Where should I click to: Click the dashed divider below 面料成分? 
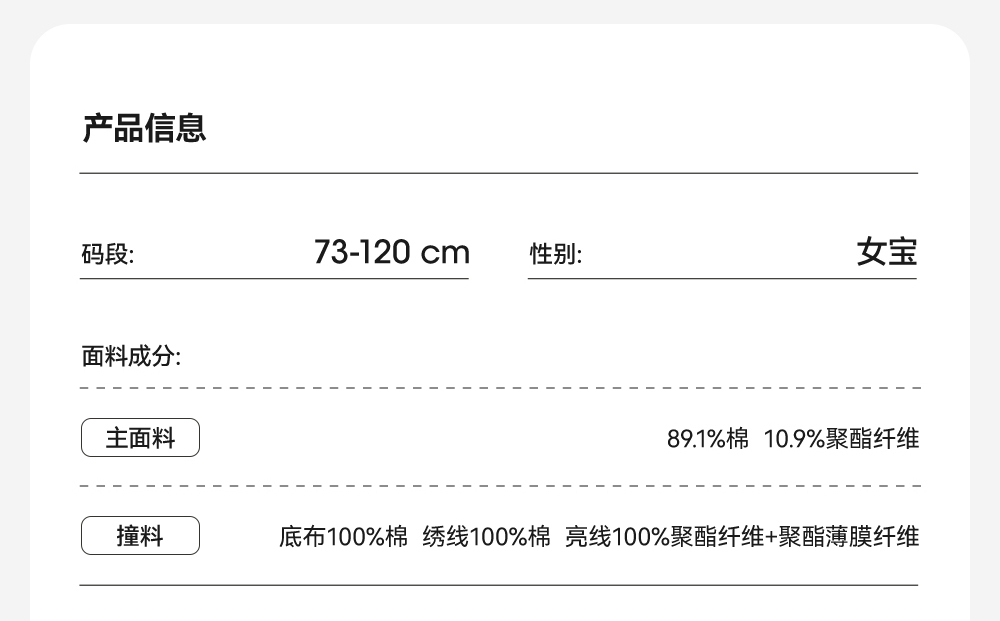coord(498,387)
